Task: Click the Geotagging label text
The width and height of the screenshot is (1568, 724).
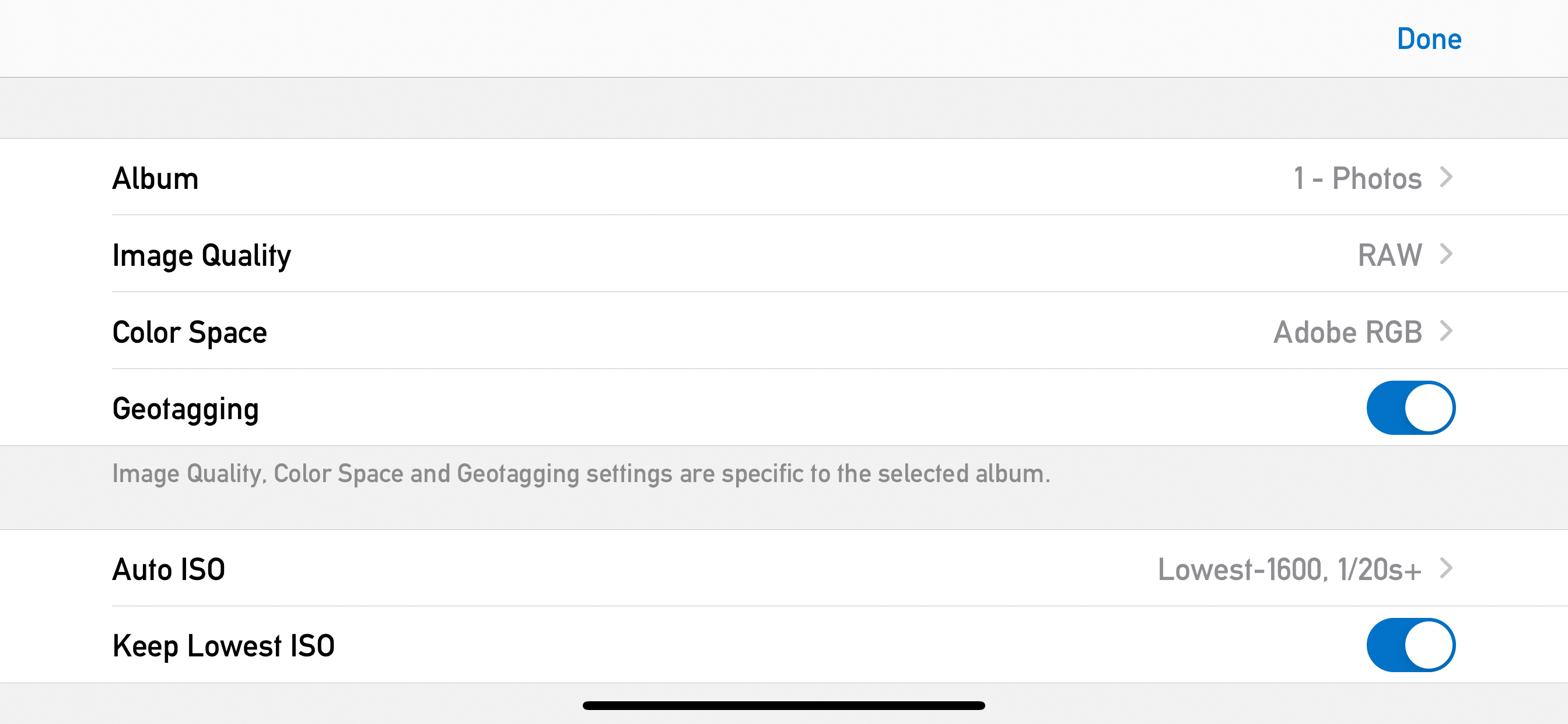Action: pyautogui.click(x=185, y=408)
